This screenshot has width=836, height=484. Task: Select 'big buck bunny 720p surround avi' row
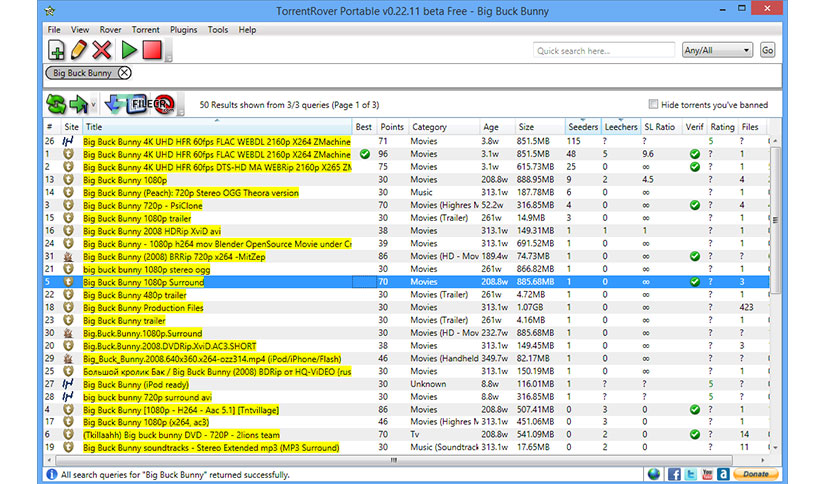tap(406, 397)
